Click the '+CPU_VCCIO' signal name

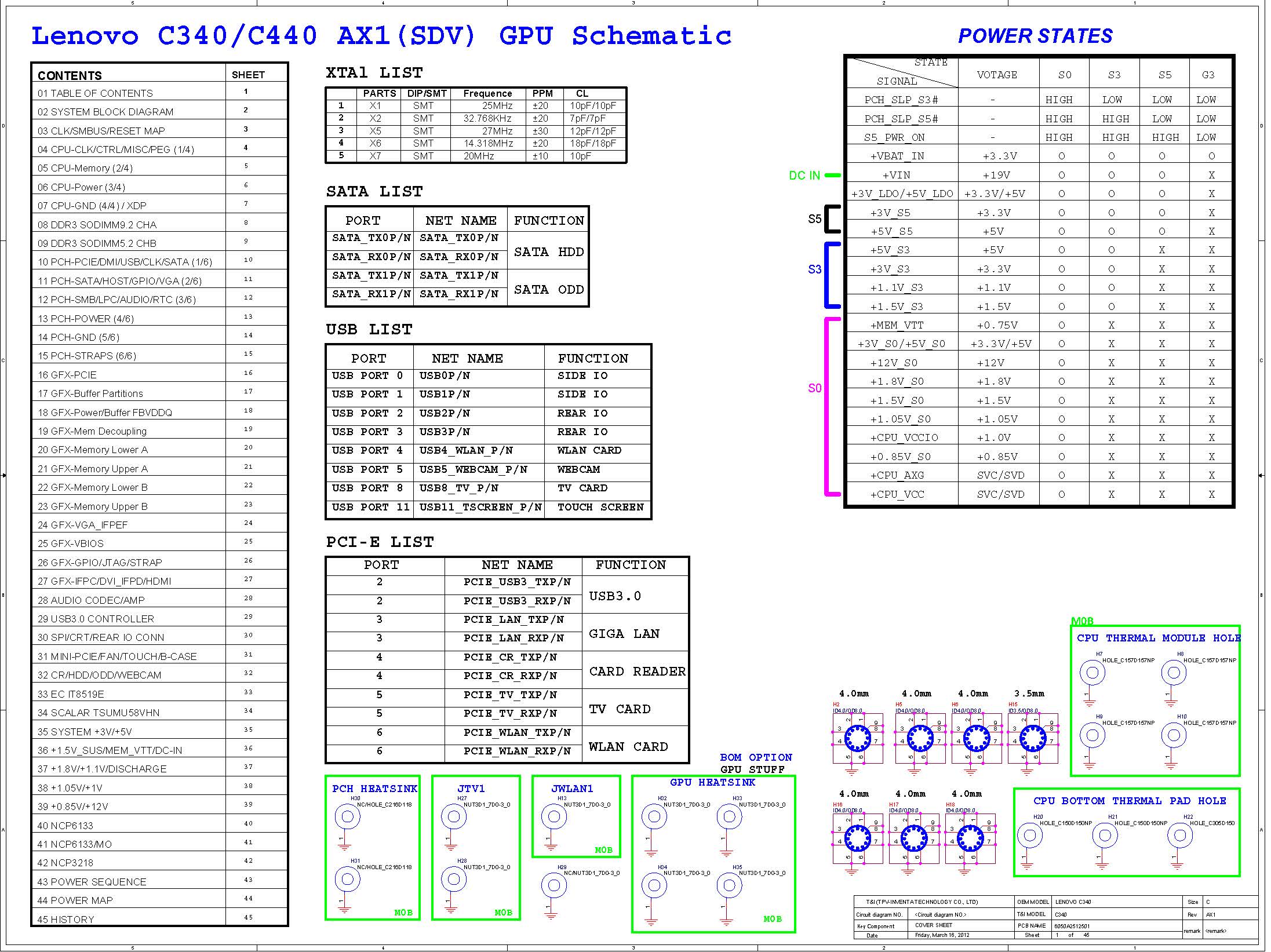tap(904, 437)
